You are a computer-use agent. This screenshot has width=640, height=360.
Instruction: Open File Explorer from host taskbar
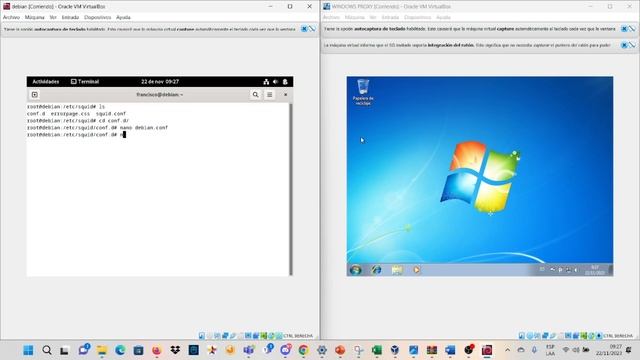(x=102, y=350)
